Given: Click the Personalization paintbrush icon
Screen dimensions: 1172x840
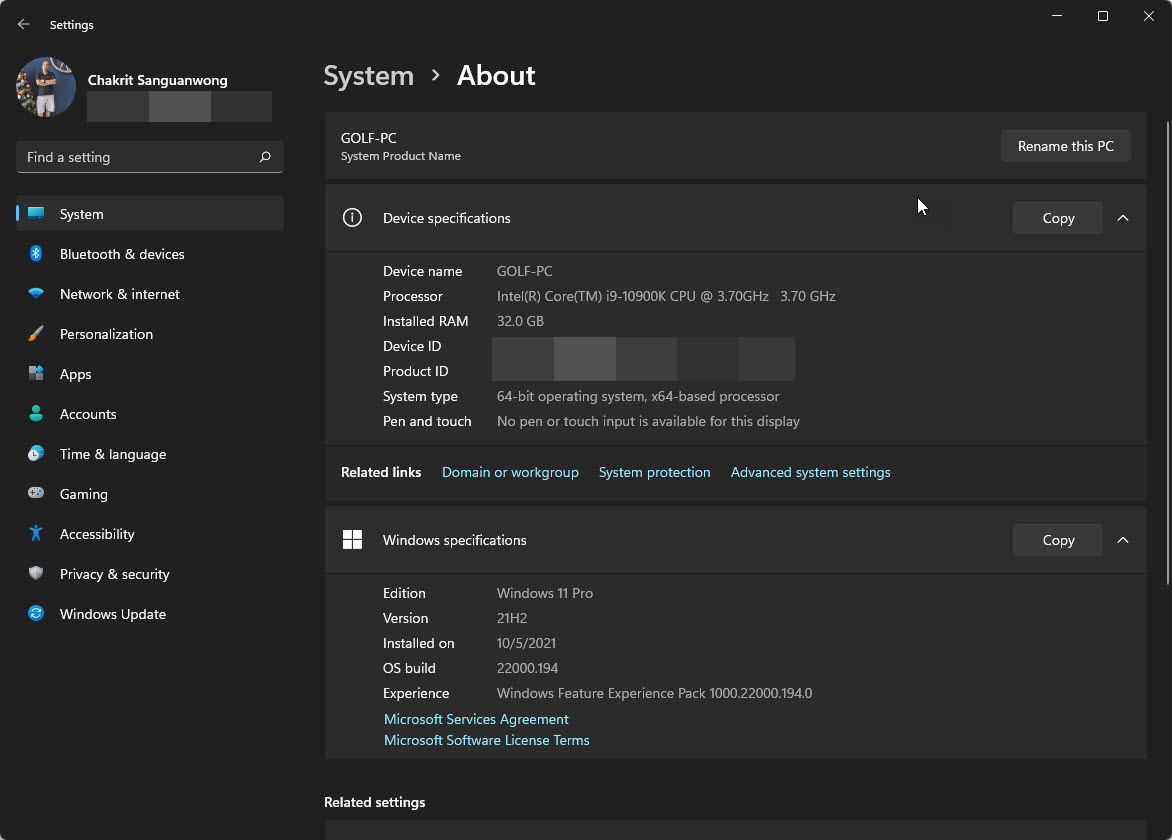Looking at the screenshot, I should (36, 333).
